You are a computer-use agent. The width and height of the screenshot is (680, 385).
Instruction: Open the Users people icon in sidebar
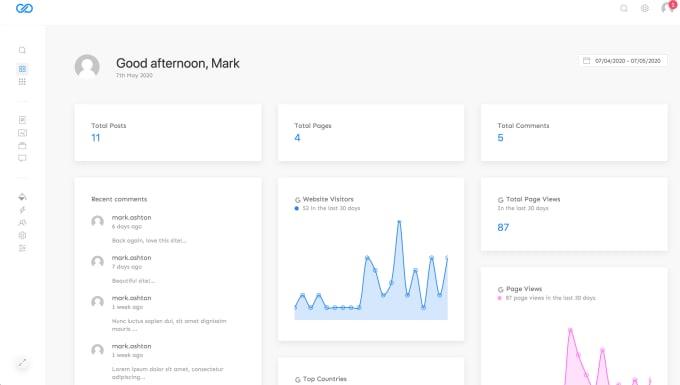pyautogui.click(x=22, y=222)
